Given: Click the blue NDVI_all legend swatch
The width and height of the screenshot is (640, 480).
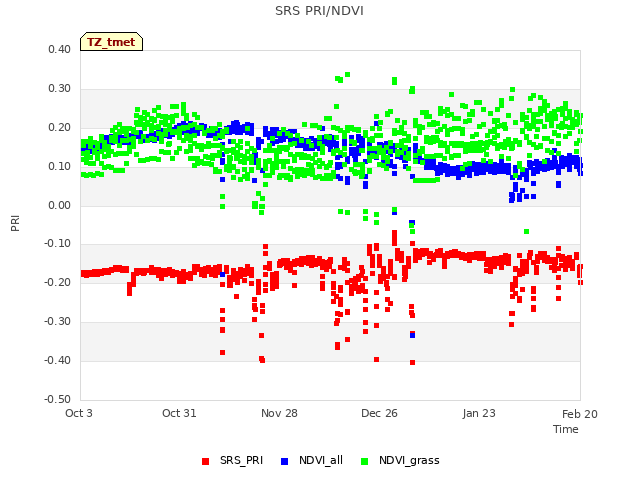Looking at the screenshot, I should tap(284, 461).
